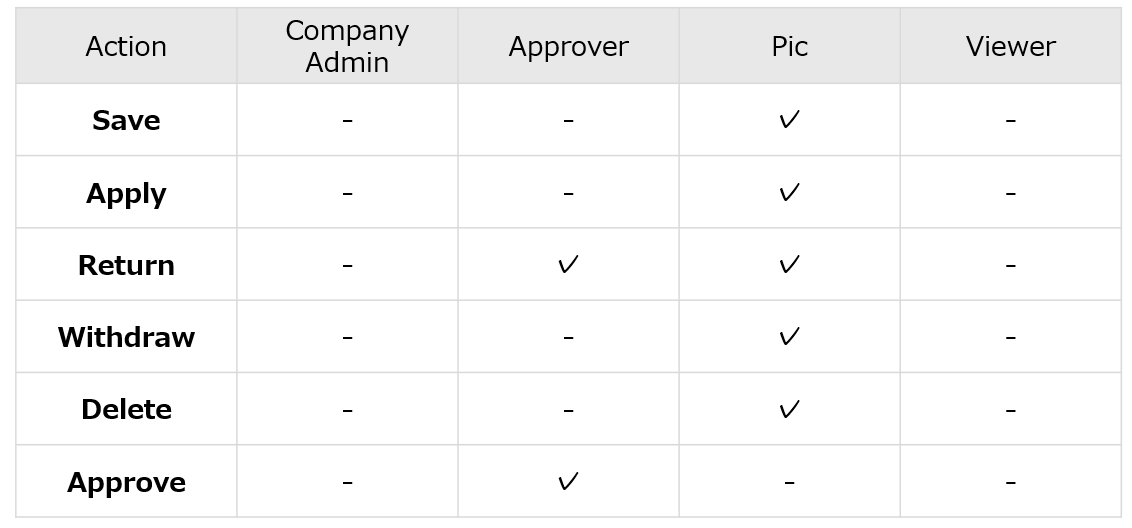The image size is (1132, 528).
Task: Select the Pic column header
Action: pos(789,47)
